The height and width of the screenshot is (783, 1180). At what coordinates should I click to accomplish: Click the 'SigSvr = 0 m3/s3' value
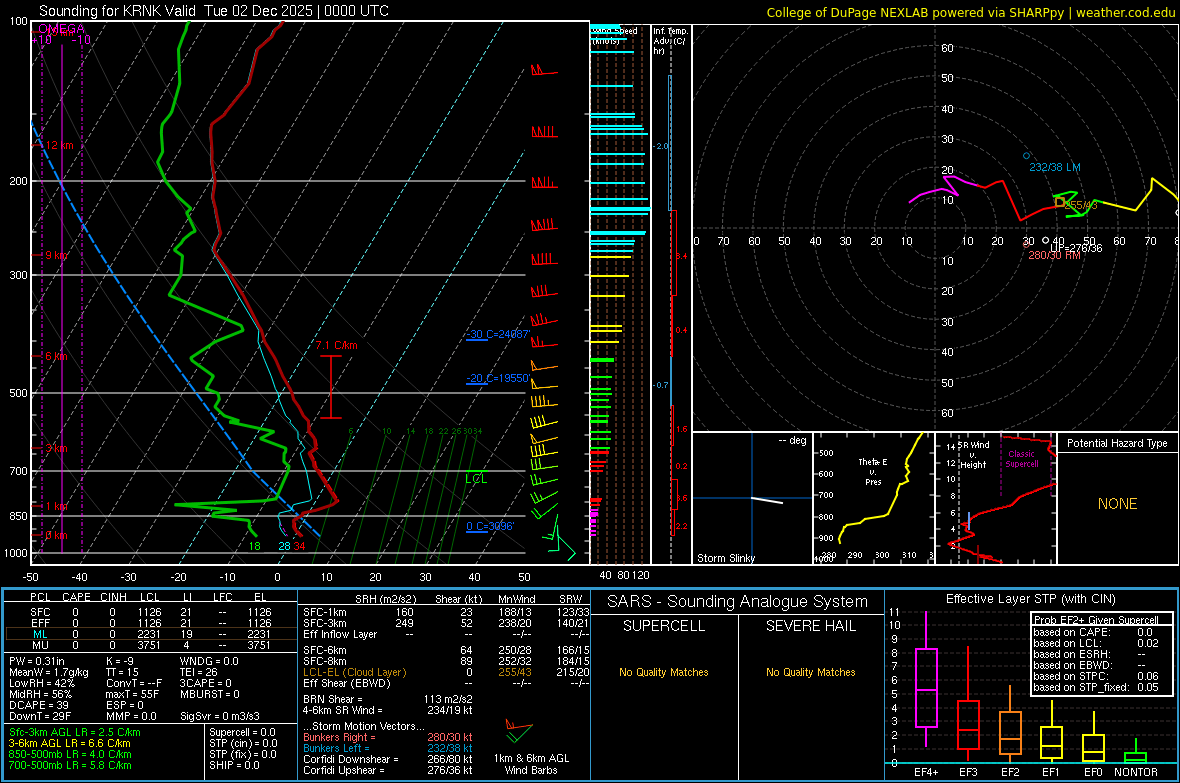pos(220,716)
